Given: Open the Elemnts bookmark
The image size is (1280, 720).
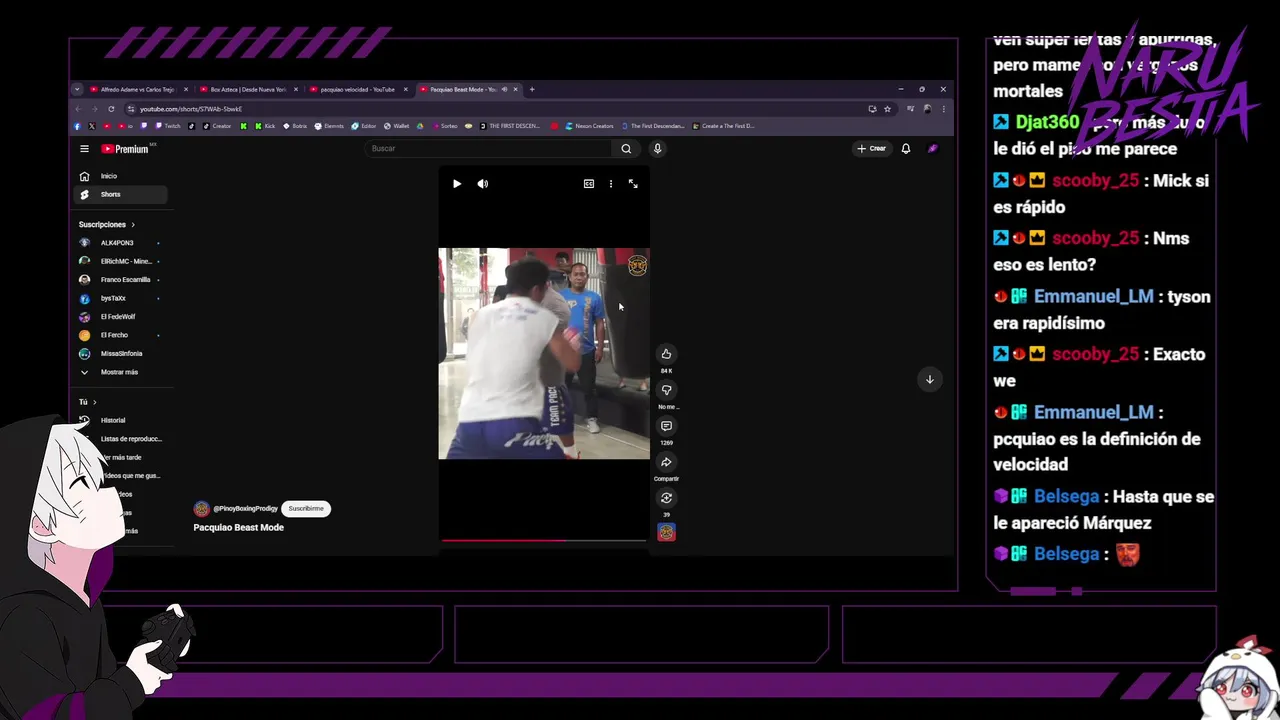Looking at the screenshot, I should [329, 126].
